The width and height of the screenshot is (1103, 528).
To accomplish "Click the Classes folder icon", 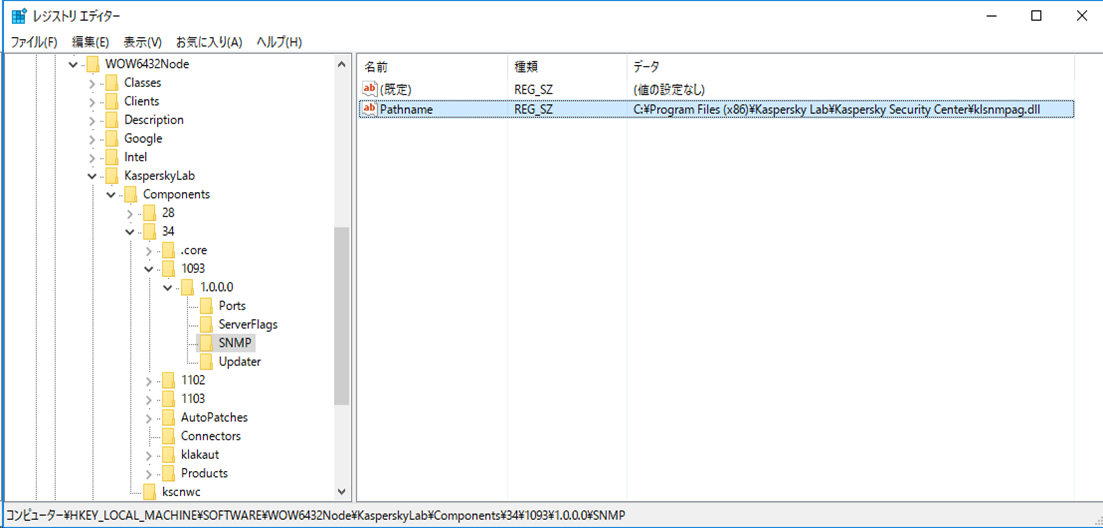I will (x=112, y=82).
